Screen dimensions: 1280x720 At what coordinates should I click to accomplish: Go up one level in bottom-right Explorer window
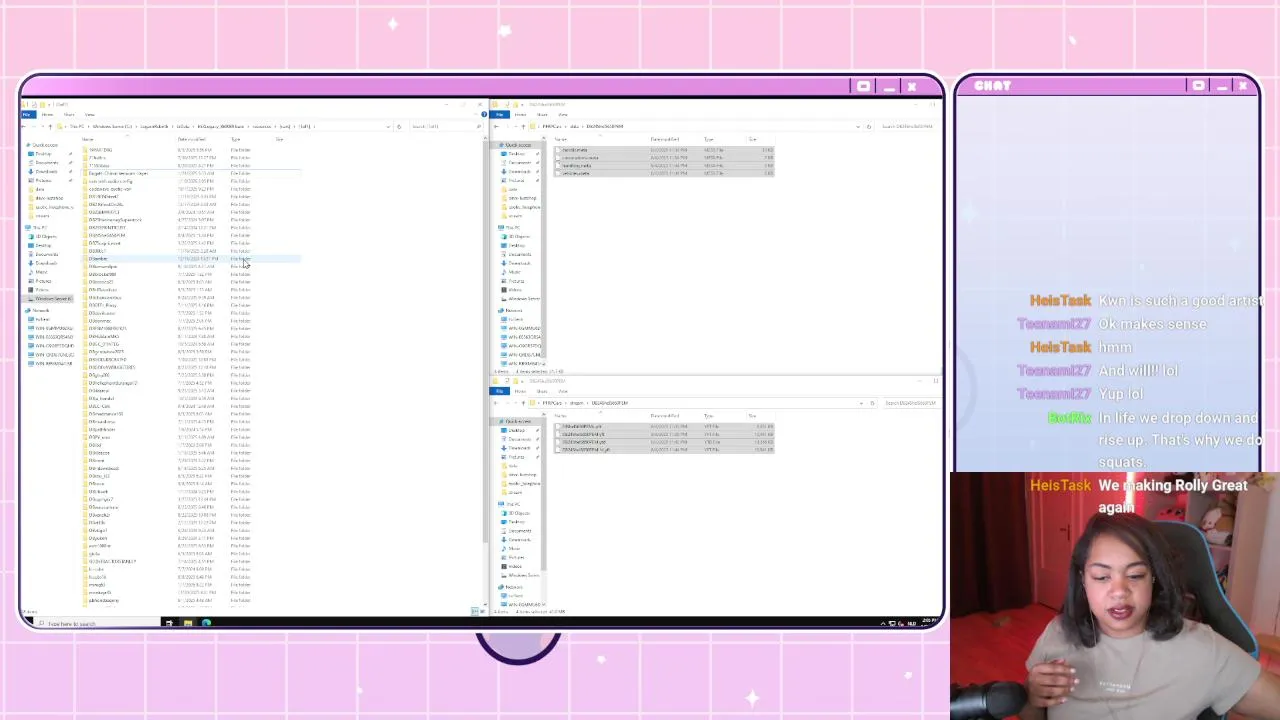click(523, 403)
